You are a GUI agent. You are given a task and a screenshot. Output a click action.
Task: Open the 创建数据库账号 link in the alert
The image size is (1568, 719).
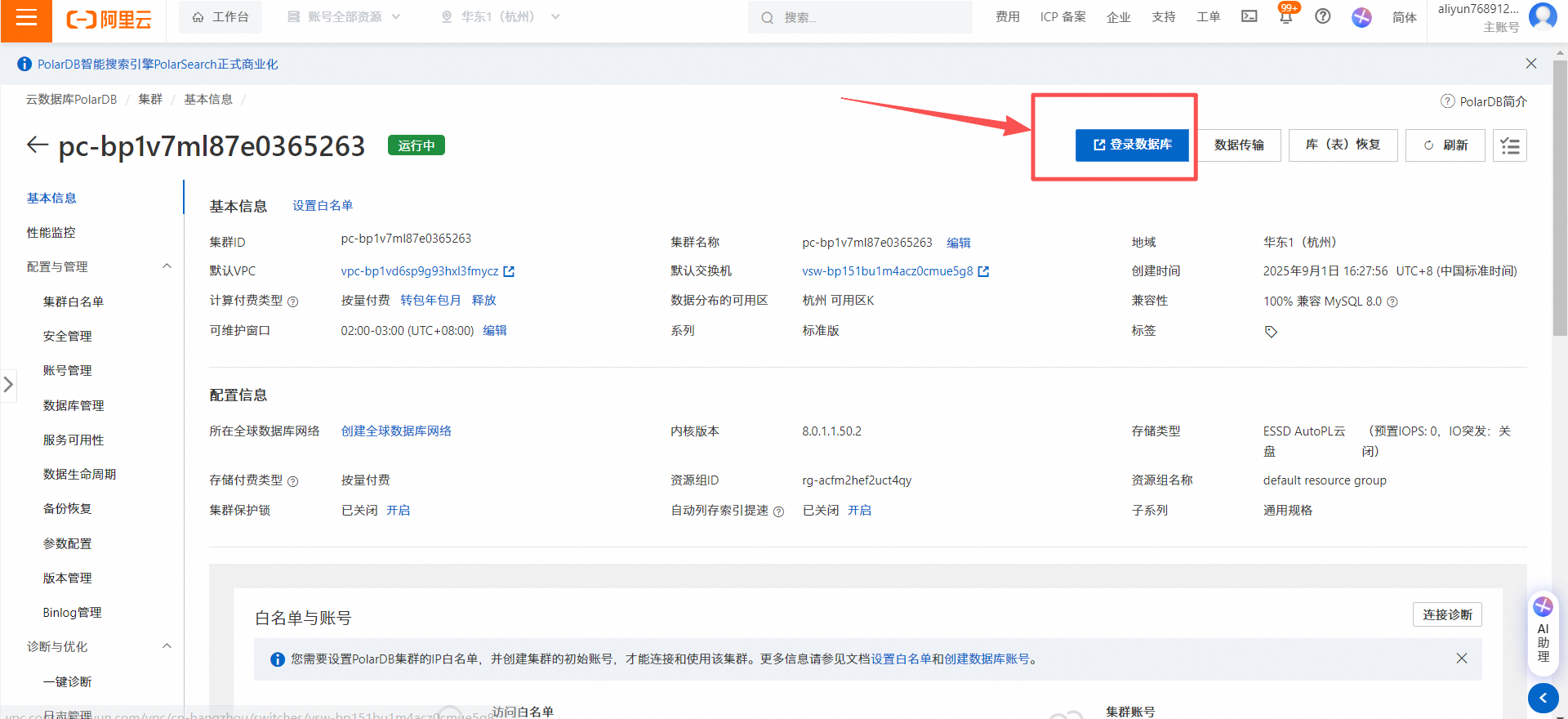point(987,659)
